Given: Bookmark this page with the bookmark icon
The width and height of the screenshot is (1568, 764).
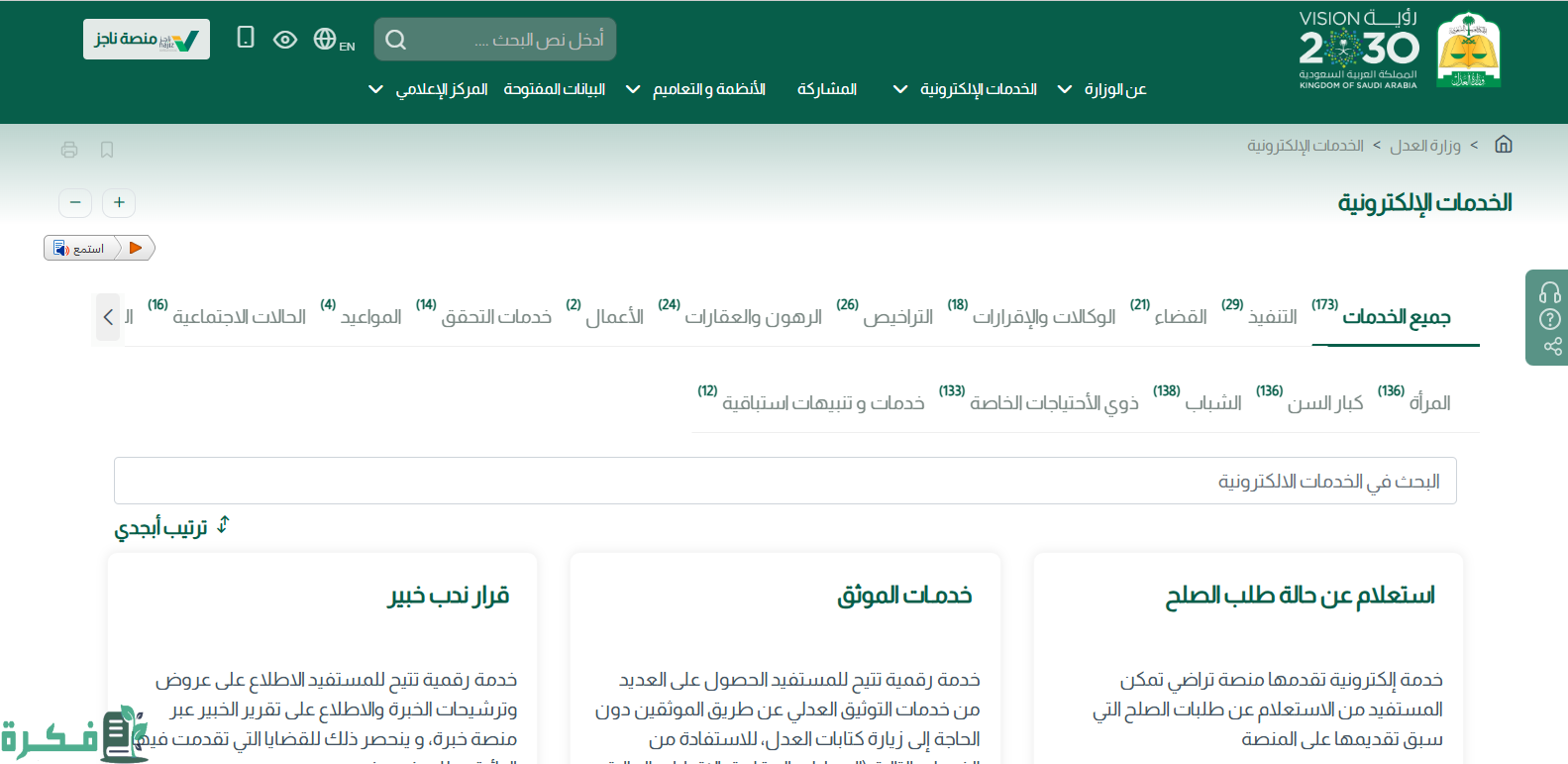Looking at the screenshot, I should [107, 150].
